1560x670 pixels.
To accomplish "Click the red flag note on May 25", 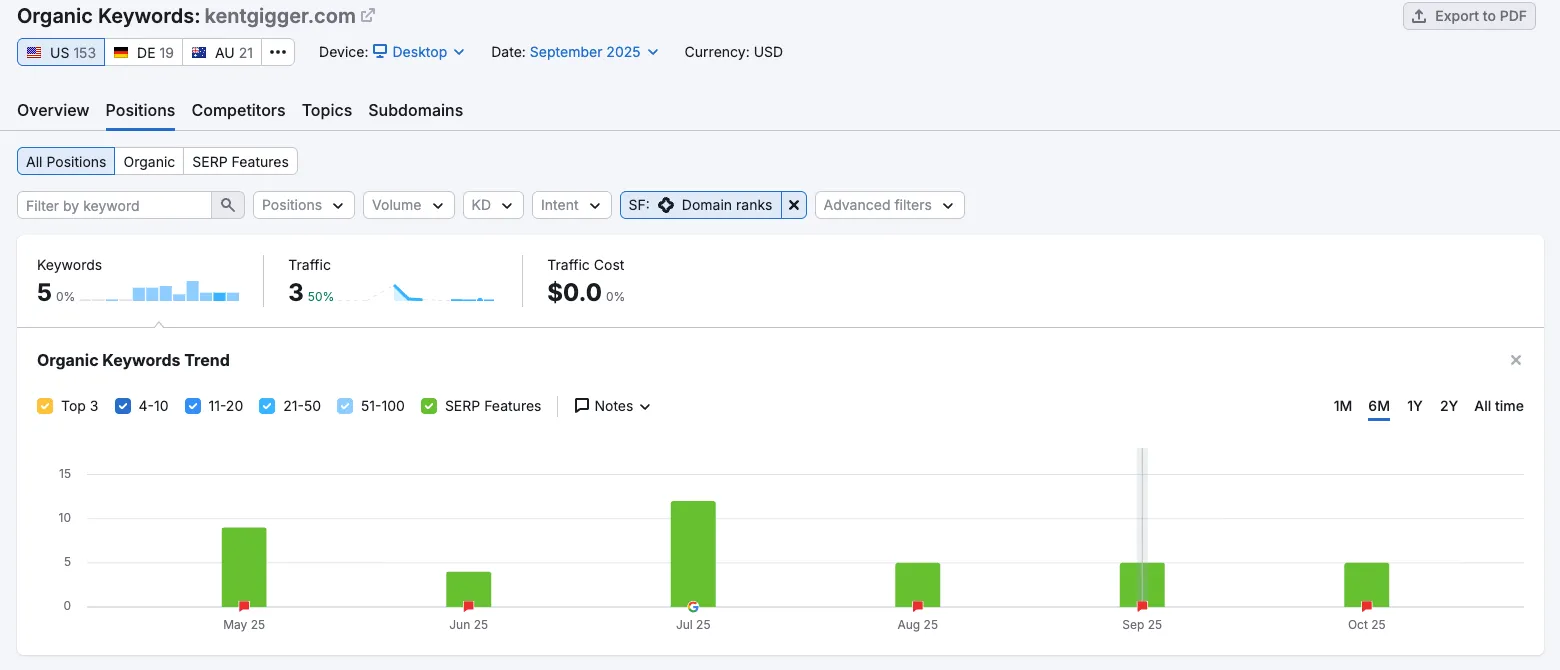I will click(x=244, y=606).
